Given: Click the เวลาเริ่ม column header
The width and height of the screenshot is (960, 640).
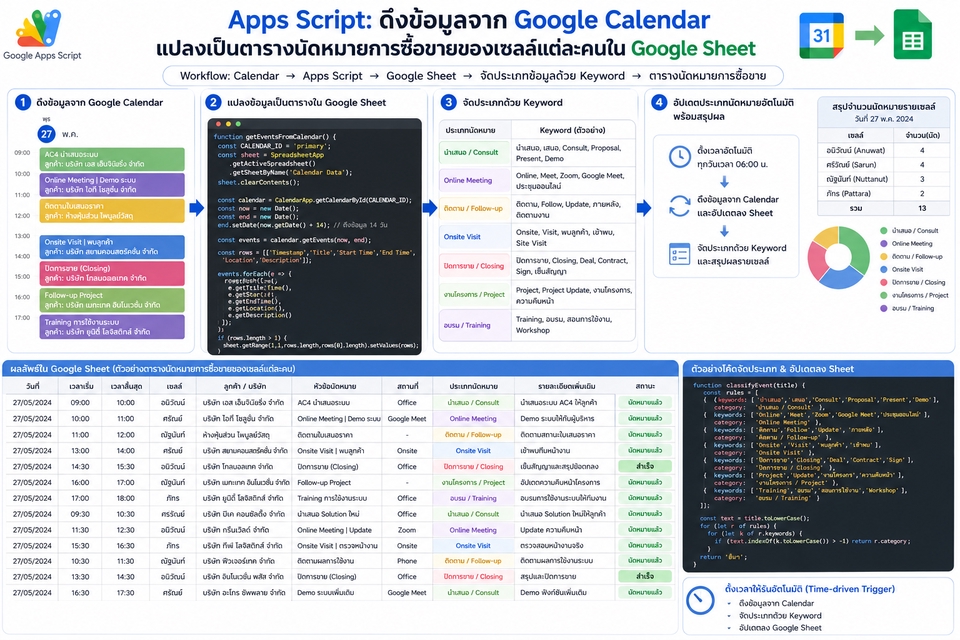Looking at the screenshot, I should pyautogui.click(x=81, y=386).
